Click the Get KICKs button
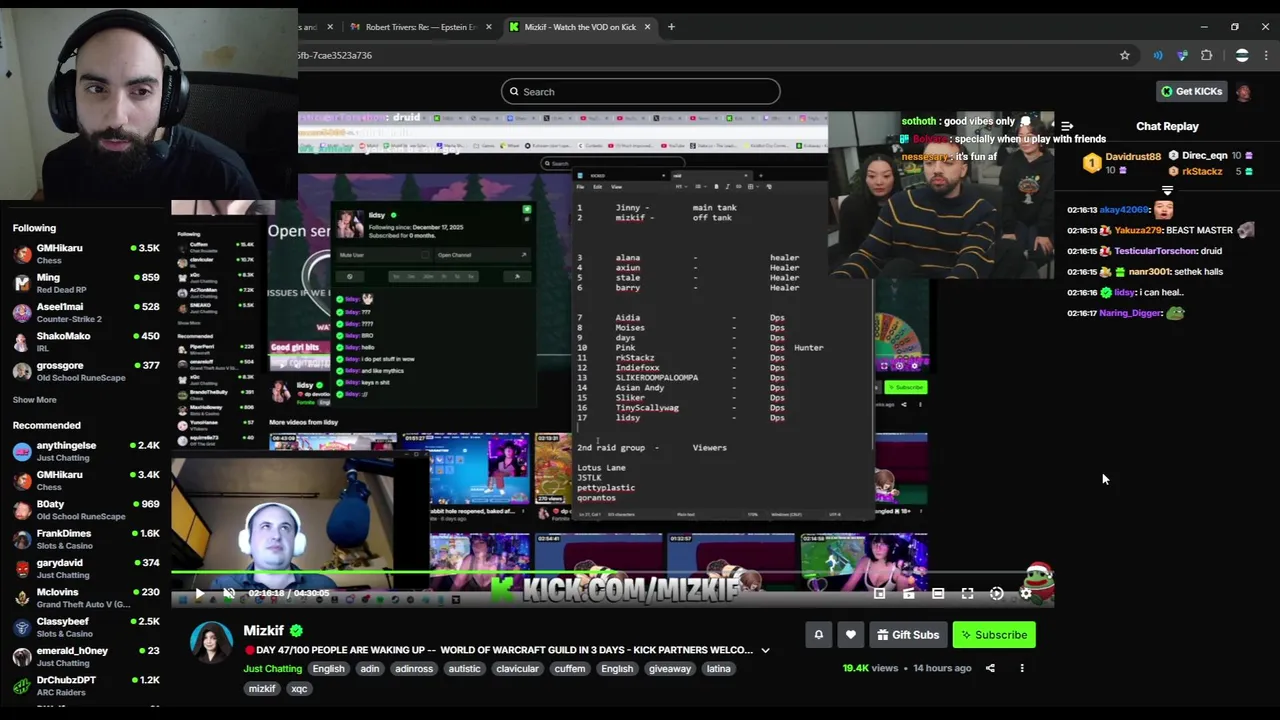Viewport: 1280px width, 720px height. tap(1191, 92)
